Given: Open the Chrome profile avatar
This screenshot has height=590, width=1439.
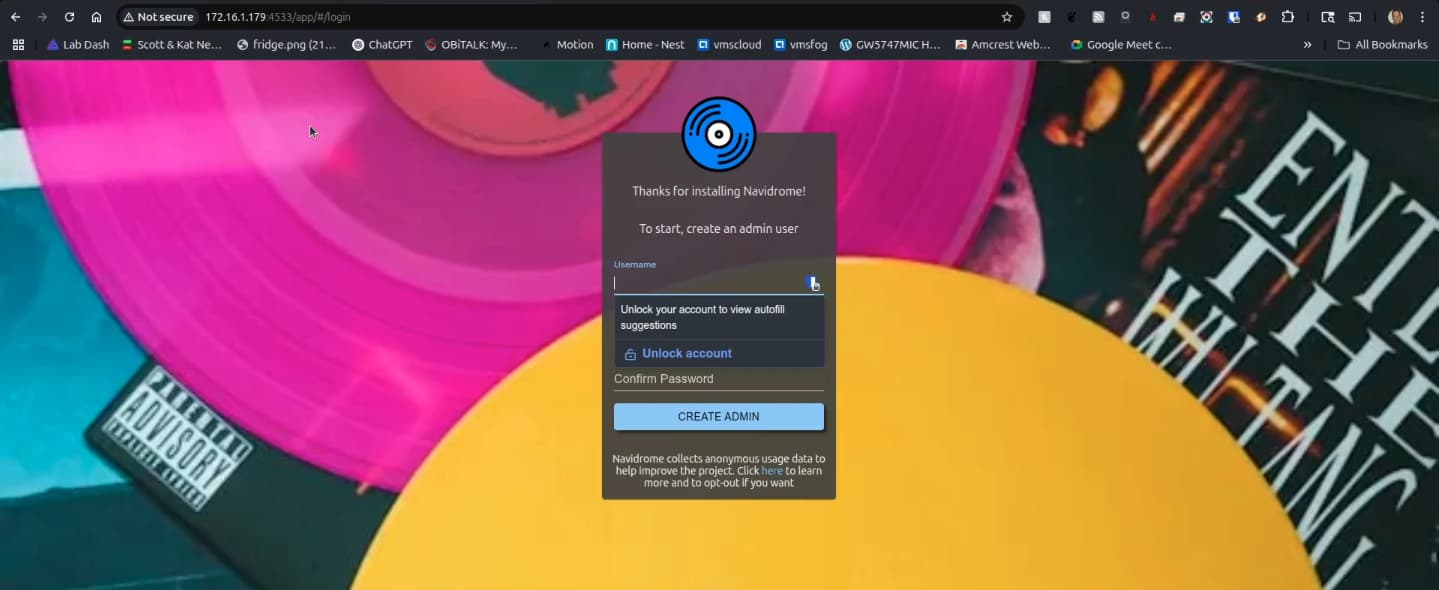Looking at the screenshot, I should [x=1395, y=17].
